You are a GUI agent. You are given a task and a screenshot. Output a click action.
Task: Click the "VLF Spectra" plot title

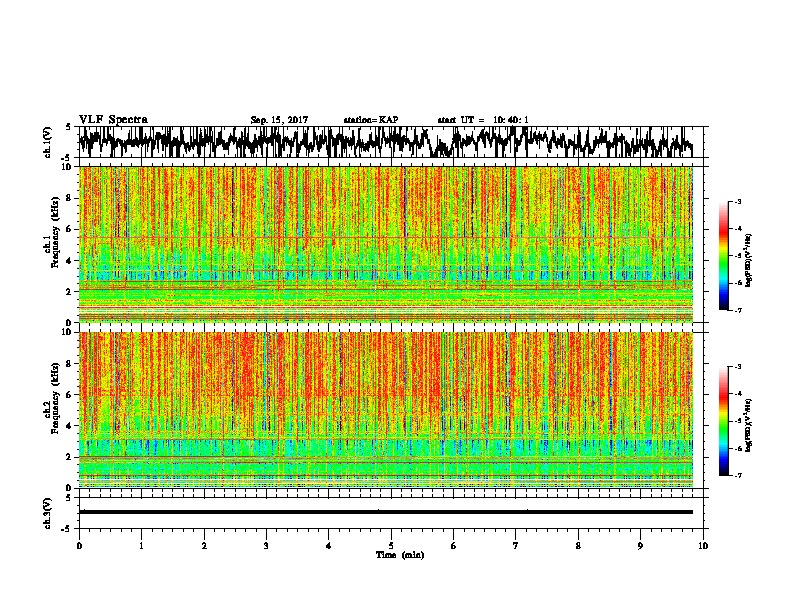coord(113,120)
